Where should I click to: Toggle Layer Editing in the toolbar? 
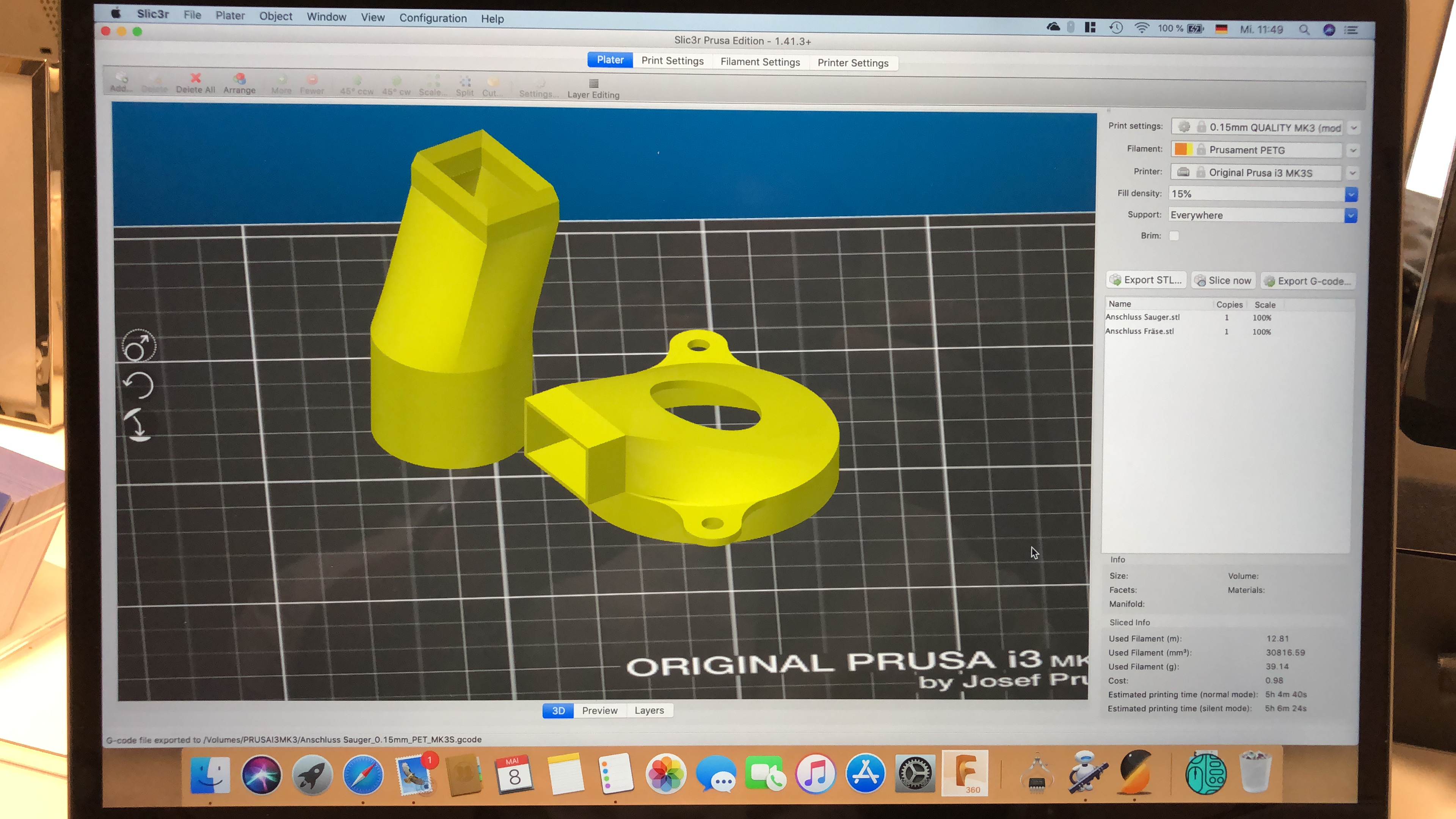tap(593, 89)
